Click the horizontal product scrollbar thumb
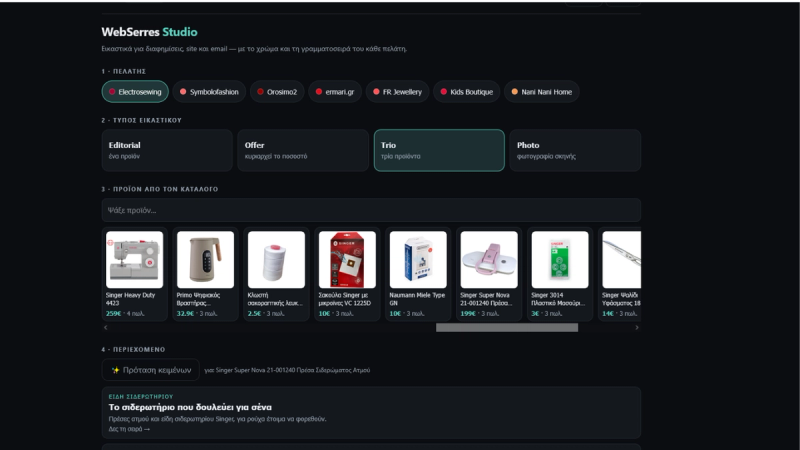 (x=507, y=328)
